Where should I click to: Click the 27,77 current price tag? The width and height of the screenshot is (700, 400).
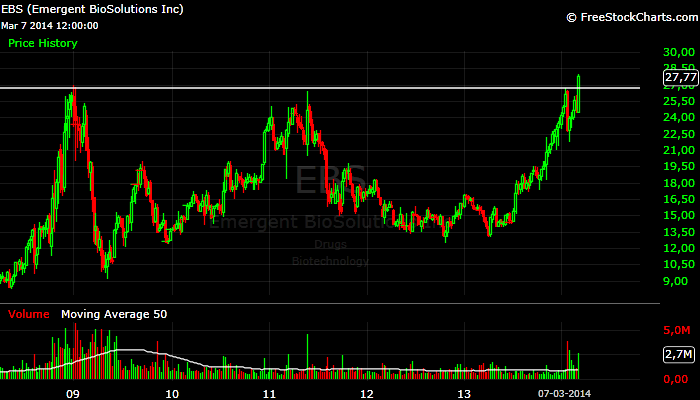680,77
